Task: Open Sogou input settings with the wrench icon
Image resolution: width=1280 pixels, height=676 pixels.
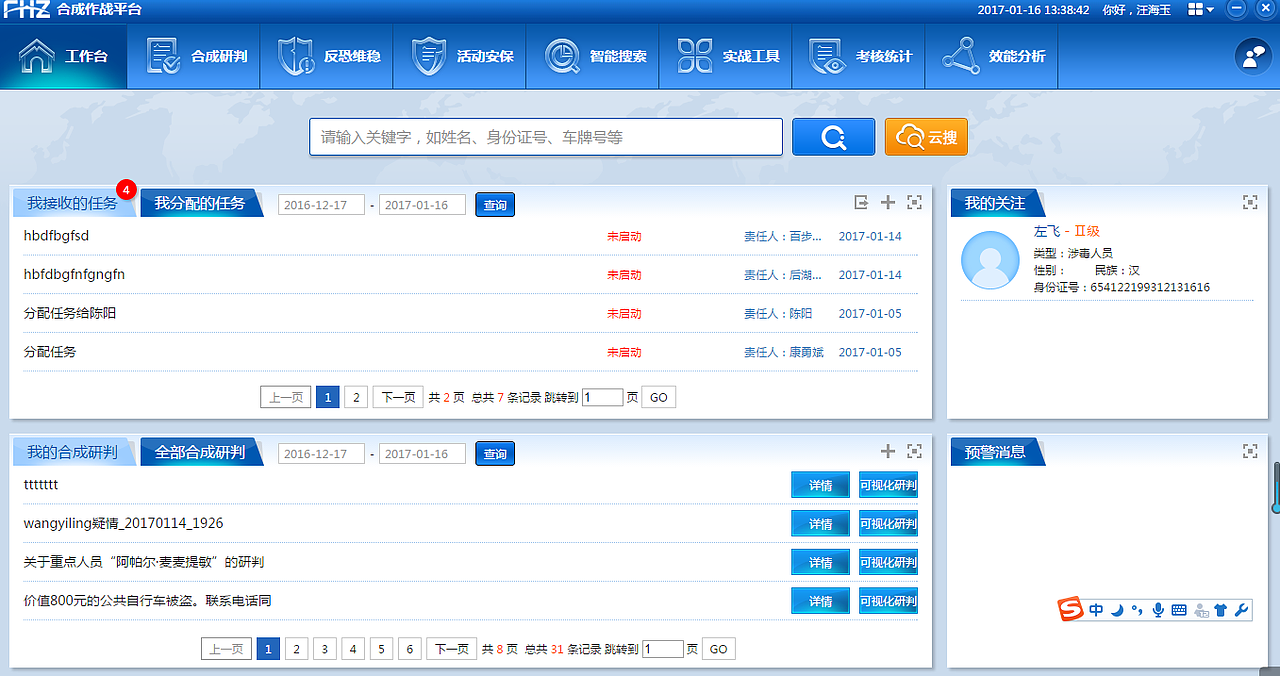Action: tap(1243, 610)
